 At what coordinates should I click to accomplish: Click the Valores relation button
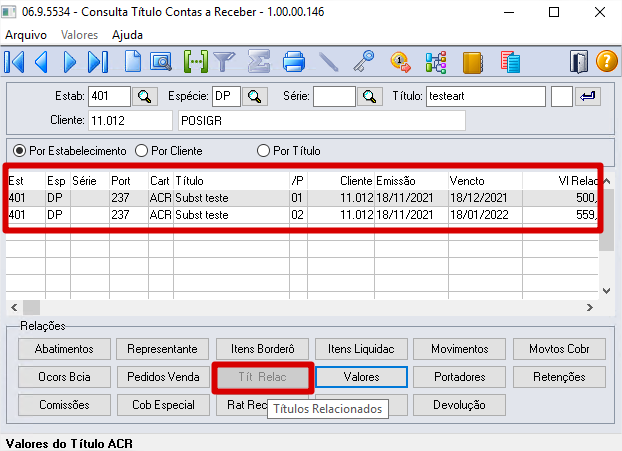pos(361,377)
